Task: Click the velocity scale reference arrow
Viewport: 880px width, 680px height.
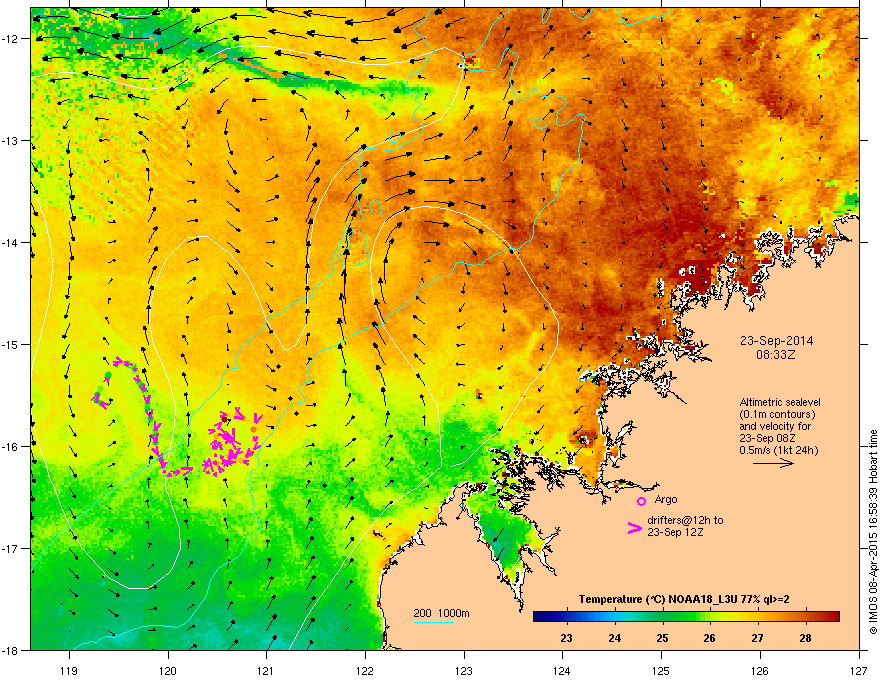Action: pyautogui.click(x=773, y=463)
